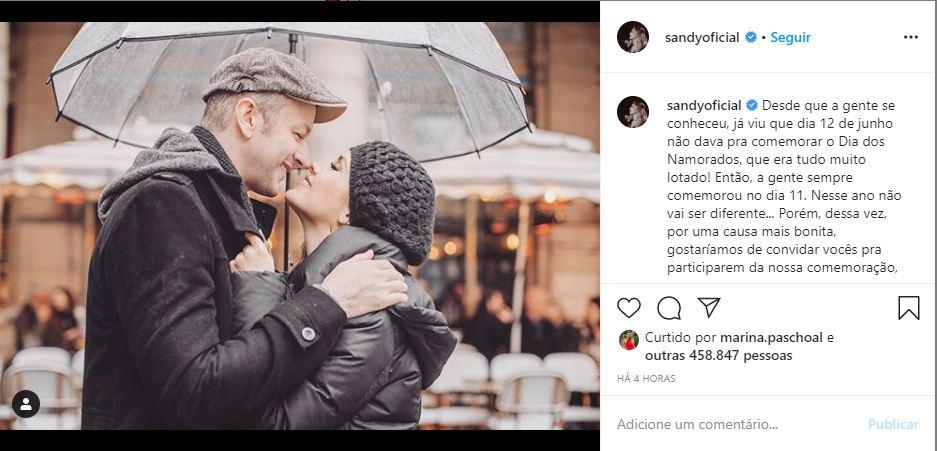Click the verified badge next to the header username

point(751,37)
